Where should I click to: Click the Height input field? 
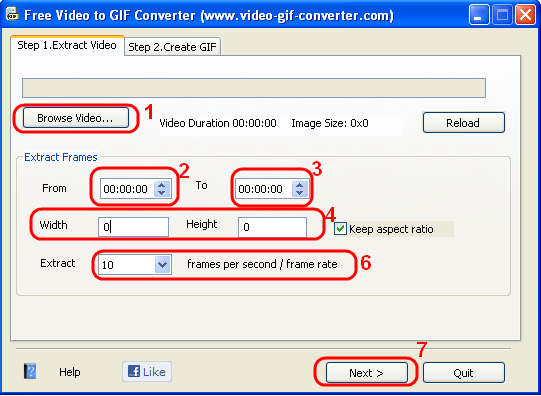(x=272, y=227)
